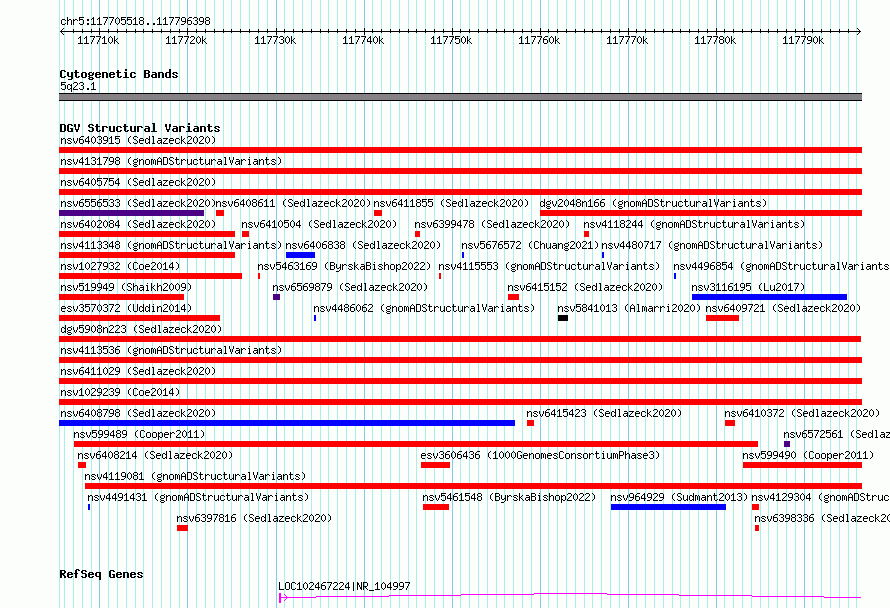Open nsv4486062 gnomAD variant label

click(424, 308)
